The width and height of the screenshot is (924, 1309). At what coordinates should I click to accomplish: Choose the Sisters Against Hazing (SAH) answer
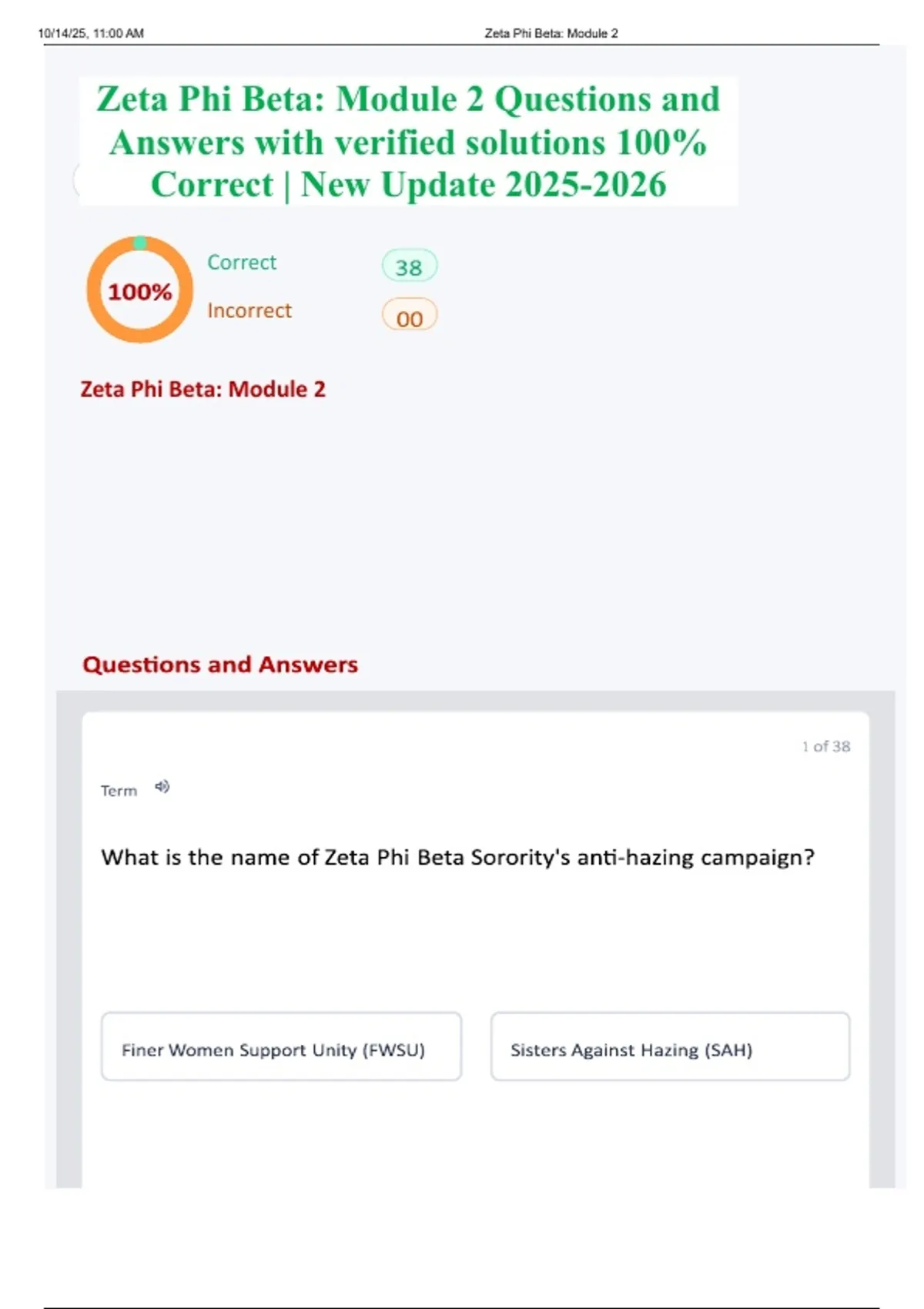670,1047
